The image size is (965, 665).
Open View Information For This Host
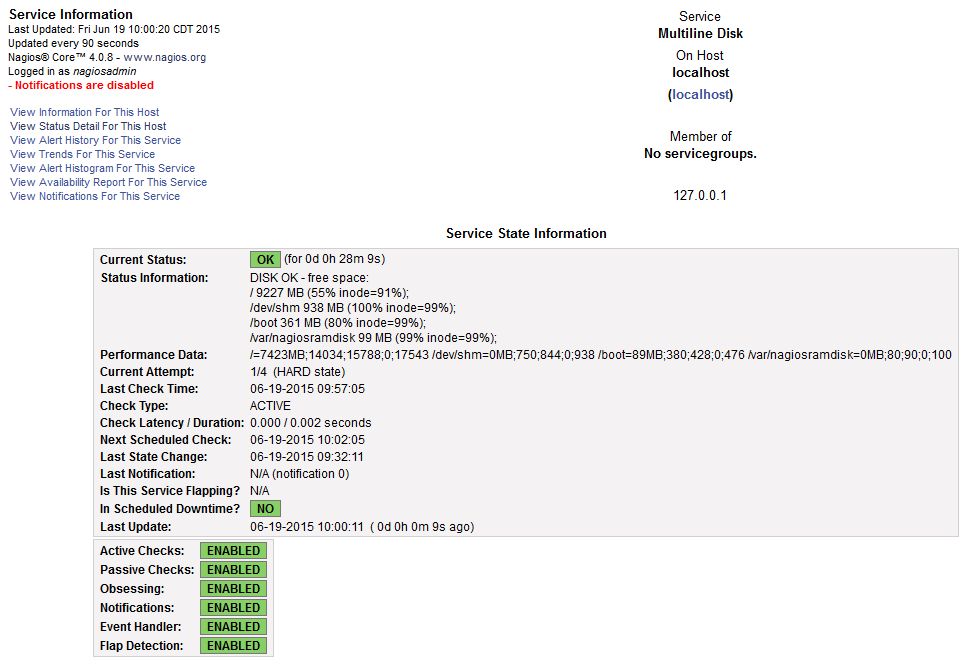click(84, 112)
